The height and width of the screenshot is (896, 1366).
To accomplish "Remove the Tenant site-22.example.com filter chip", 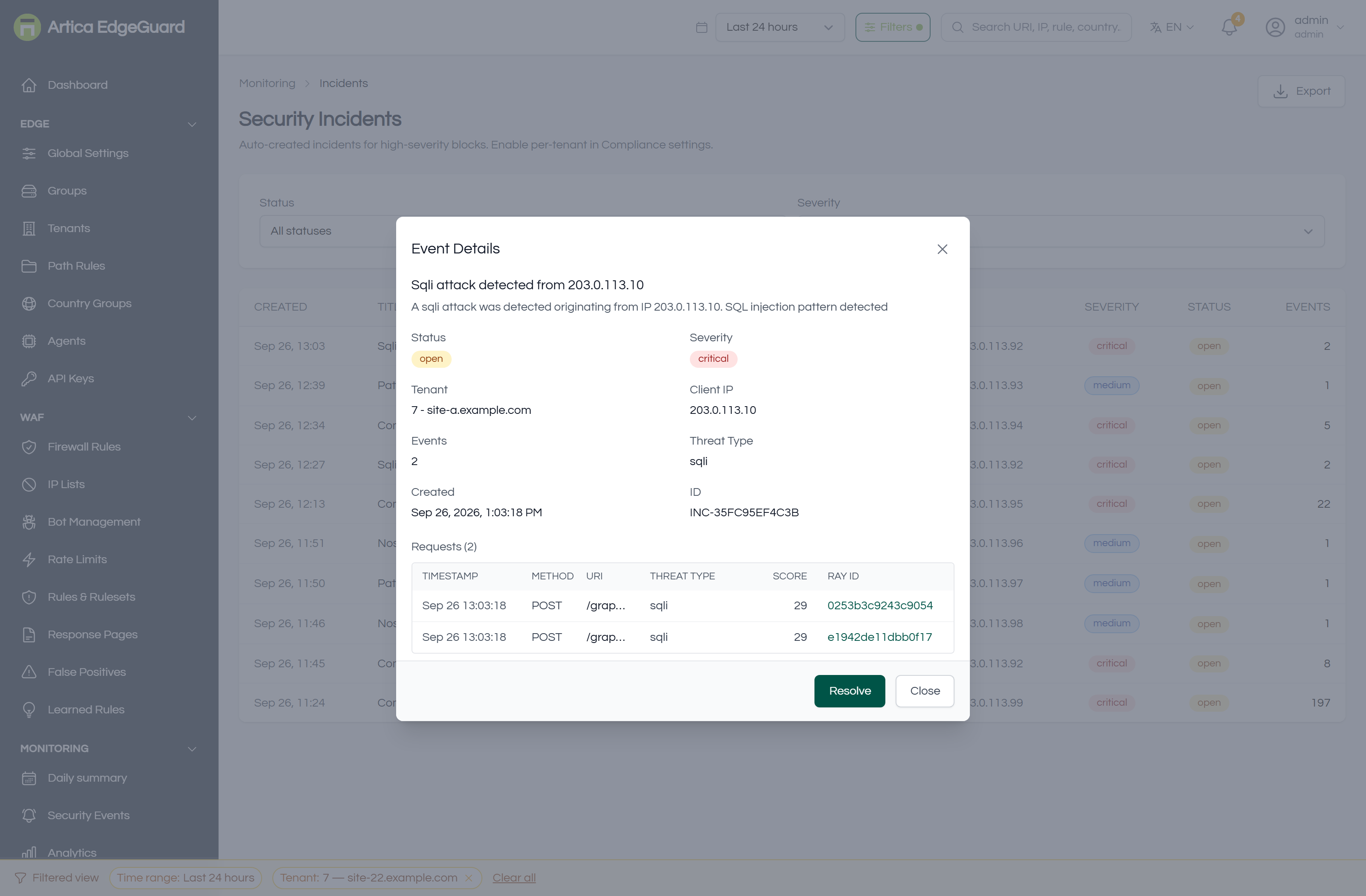I will pos(468,878).
